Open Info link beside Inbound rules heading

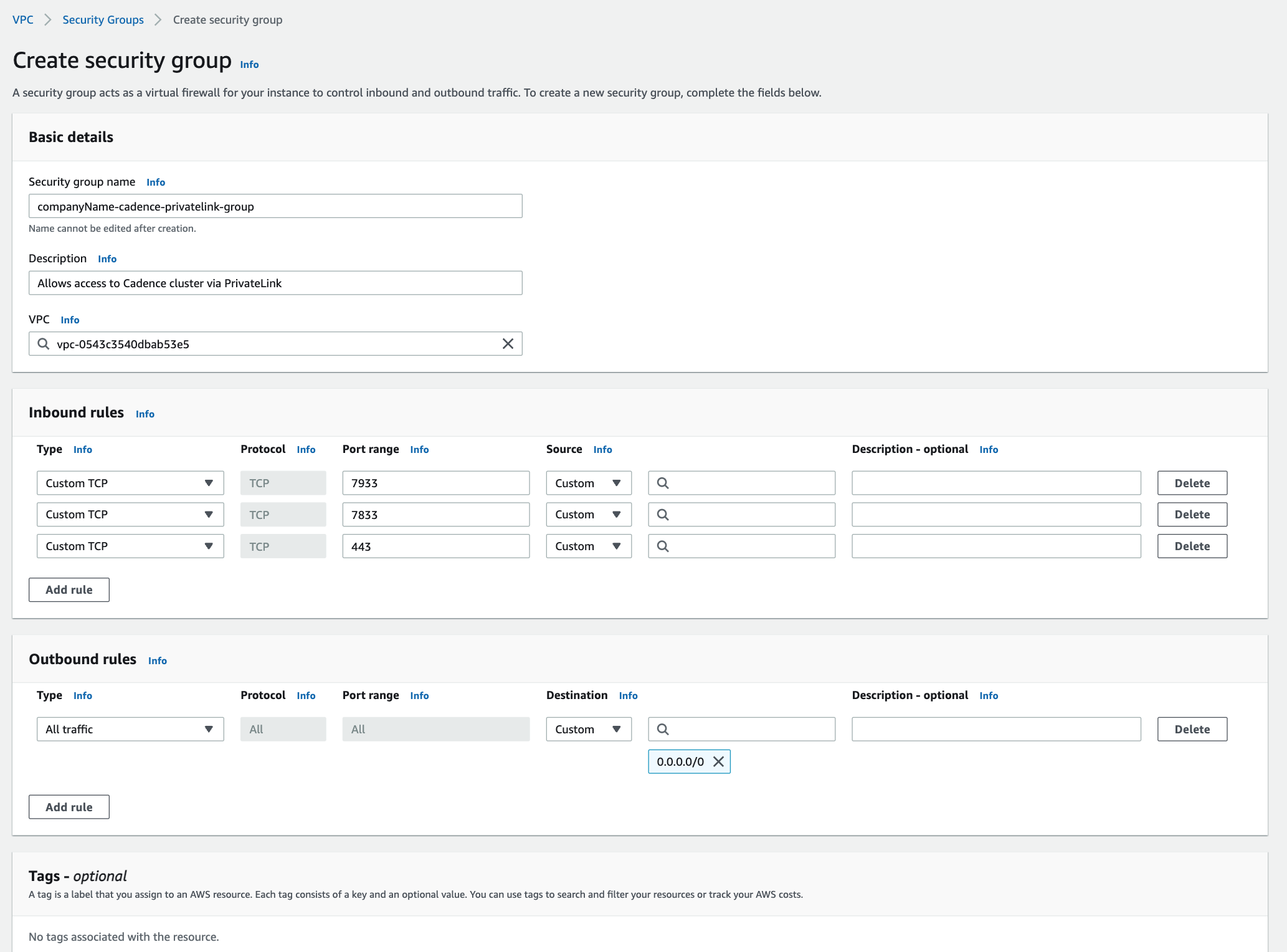point(145,414)
